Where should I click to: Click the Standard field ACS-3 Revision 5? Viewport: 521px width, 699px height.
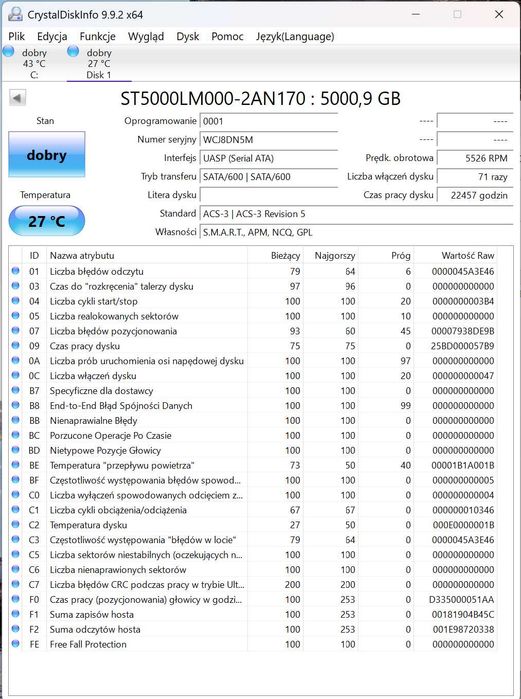pyautogui.click(x=356, y=214)
